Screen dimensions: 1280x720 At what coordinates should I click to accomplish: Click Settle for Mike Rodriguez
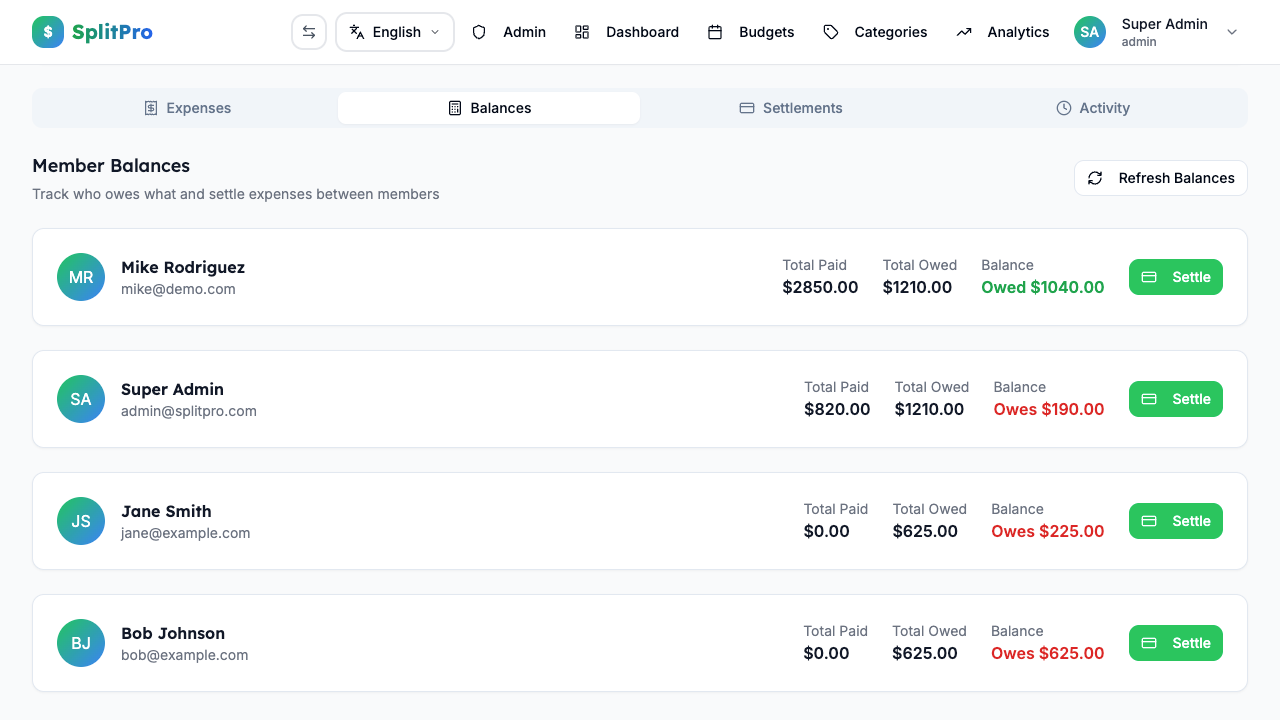coord(1175,277)
